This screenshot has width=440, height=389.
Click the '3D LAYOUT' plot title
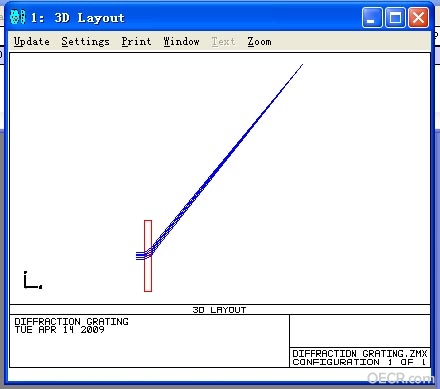[219, 310]
